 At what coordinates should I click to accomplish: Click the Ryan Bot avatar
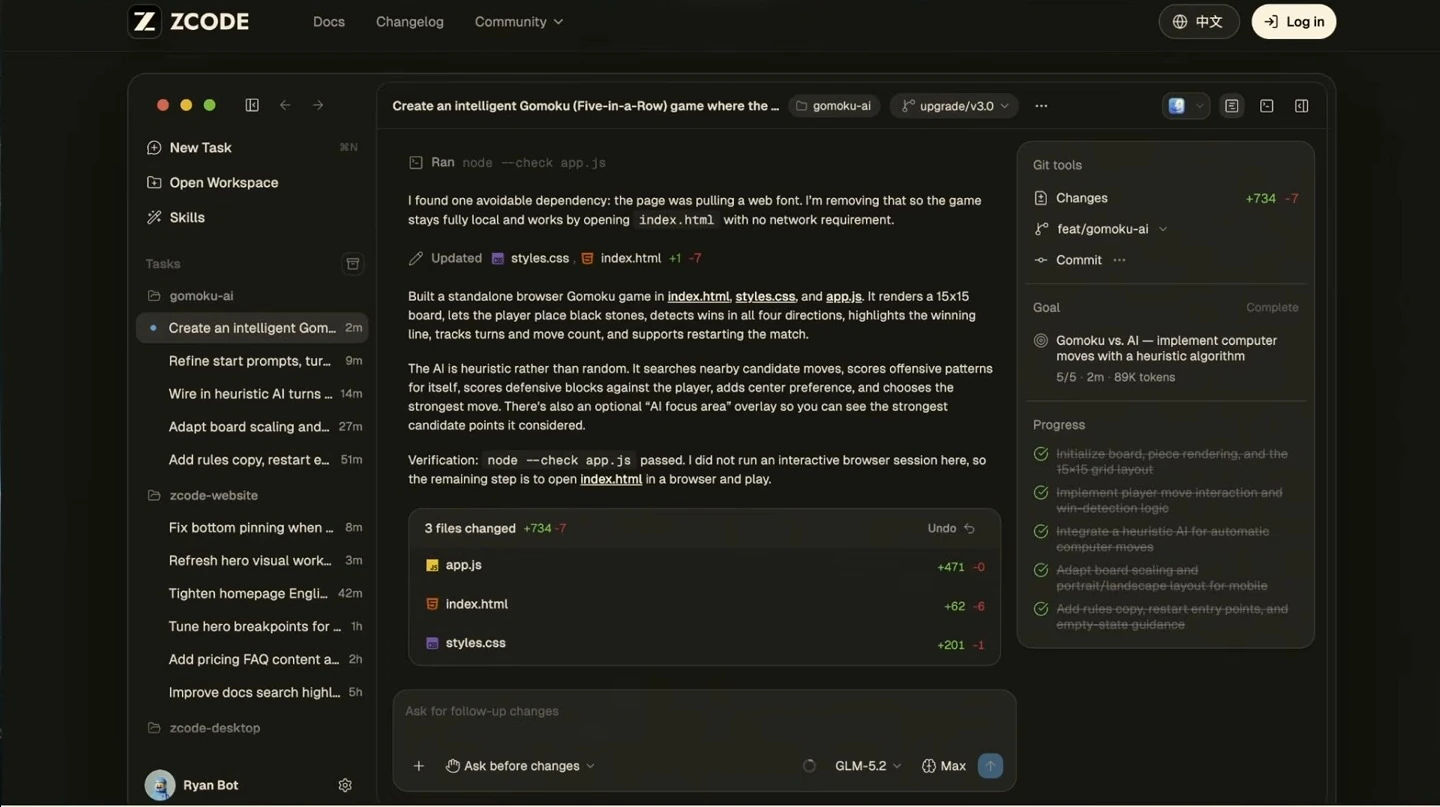(160, 785)
